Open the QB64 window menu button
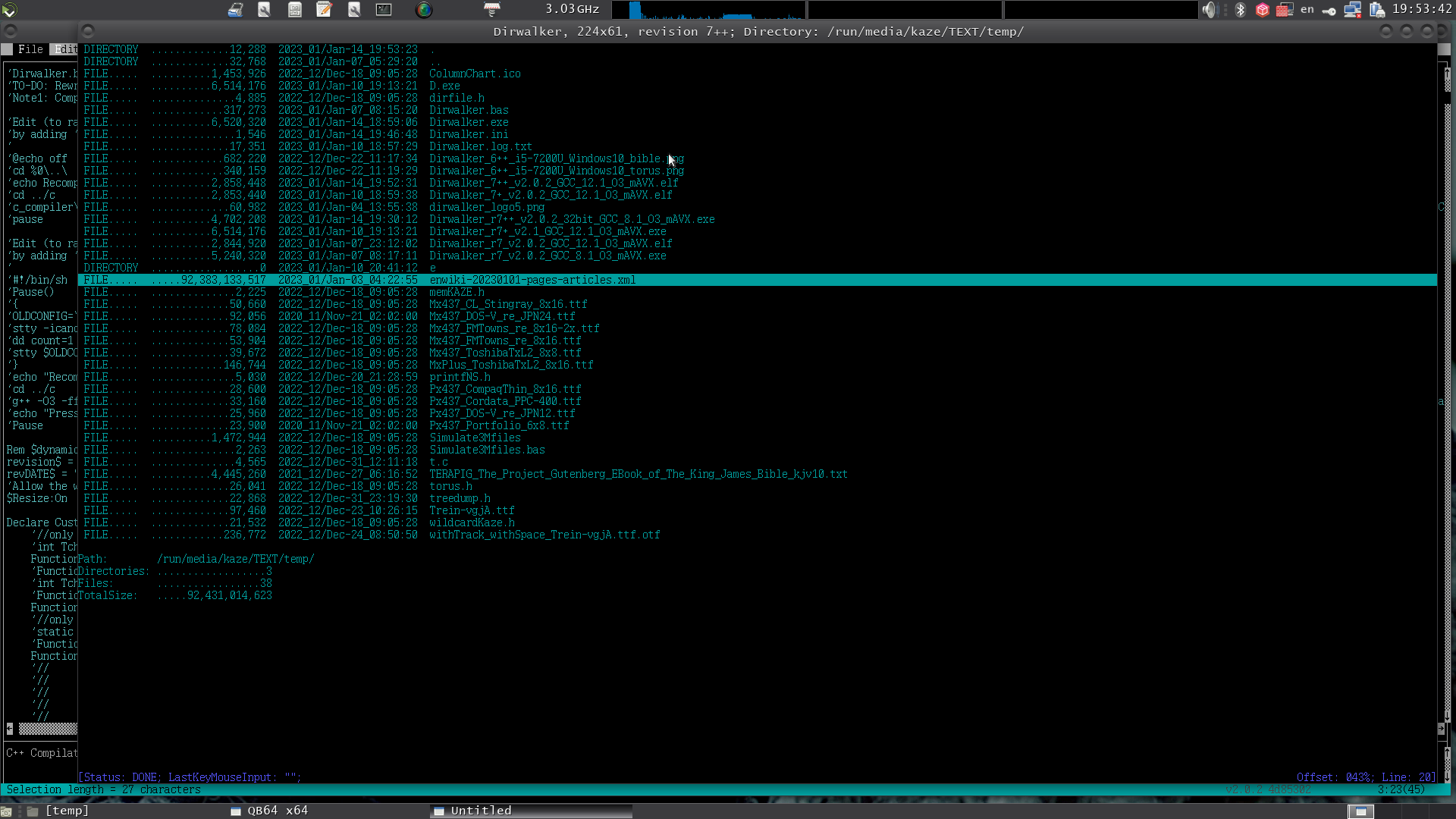This screenshot has height=819, width=1456. click(11, 31)
